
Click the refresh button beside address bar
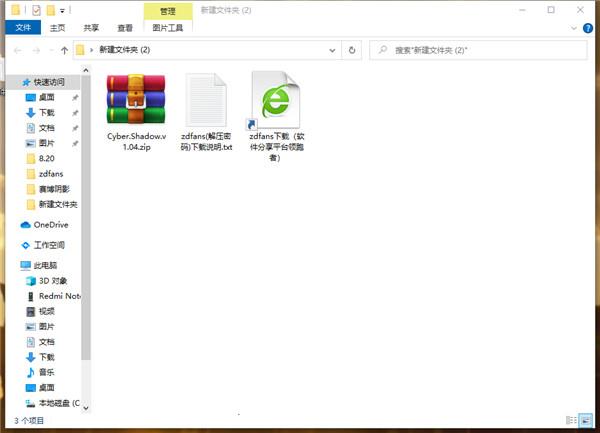click(352, 50)
